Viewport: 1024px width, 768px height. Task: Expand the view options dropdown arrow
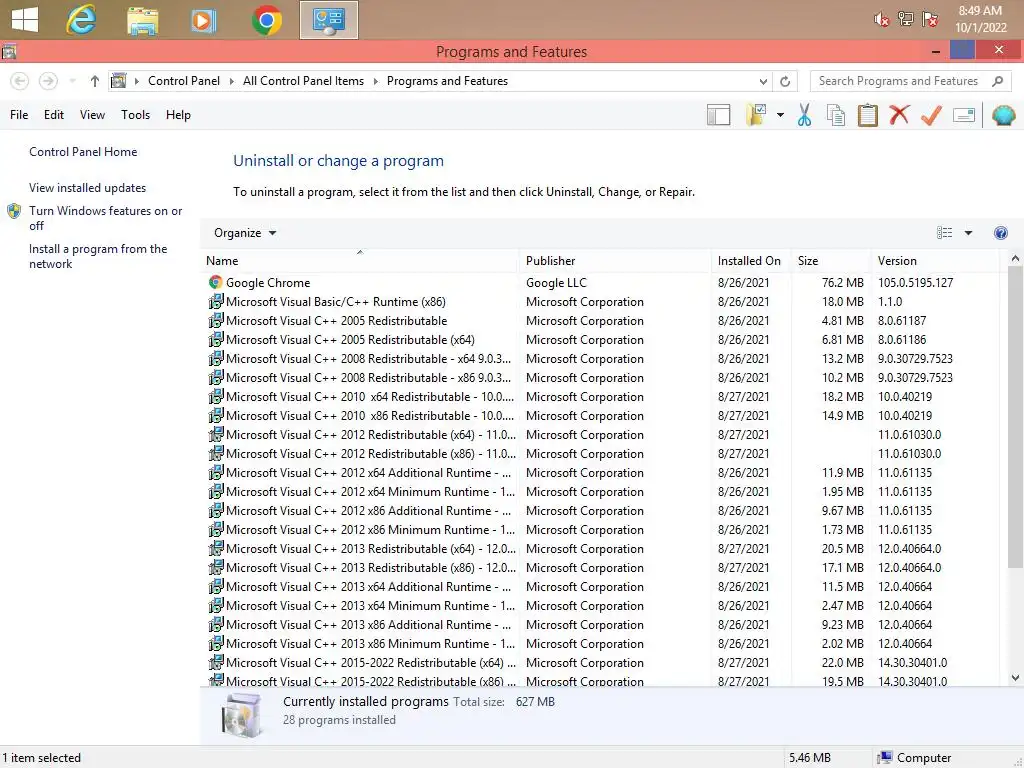pyautogui.click(x=968, y=233)
